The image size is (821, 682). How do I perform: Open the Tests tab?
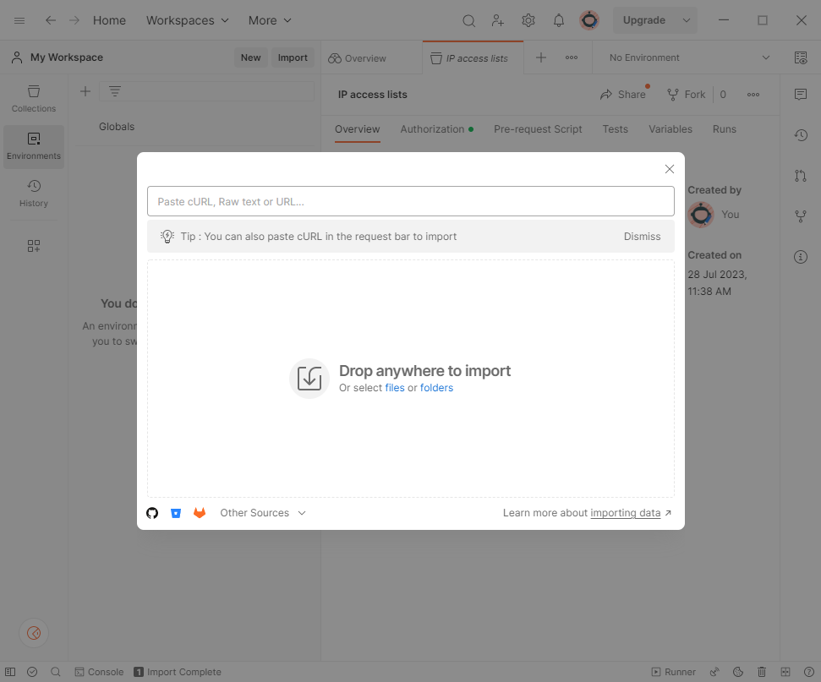point(615,129)
